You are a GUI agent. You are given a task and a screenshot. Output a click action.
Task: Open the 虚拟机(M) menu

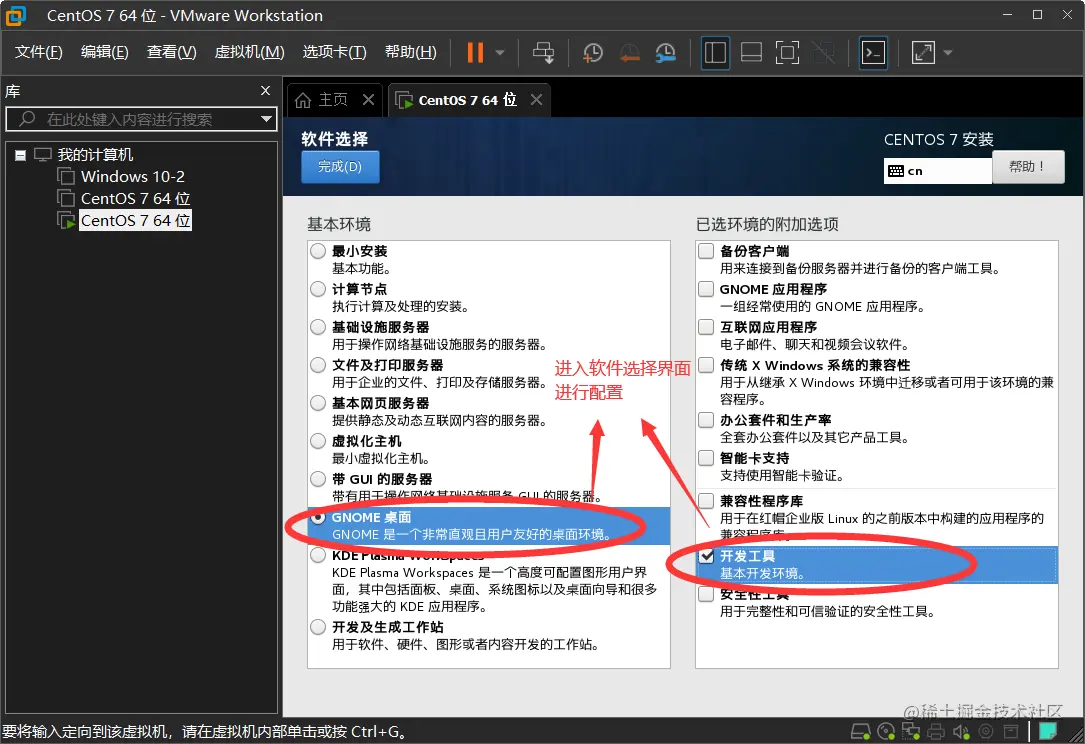pos(250,53)
